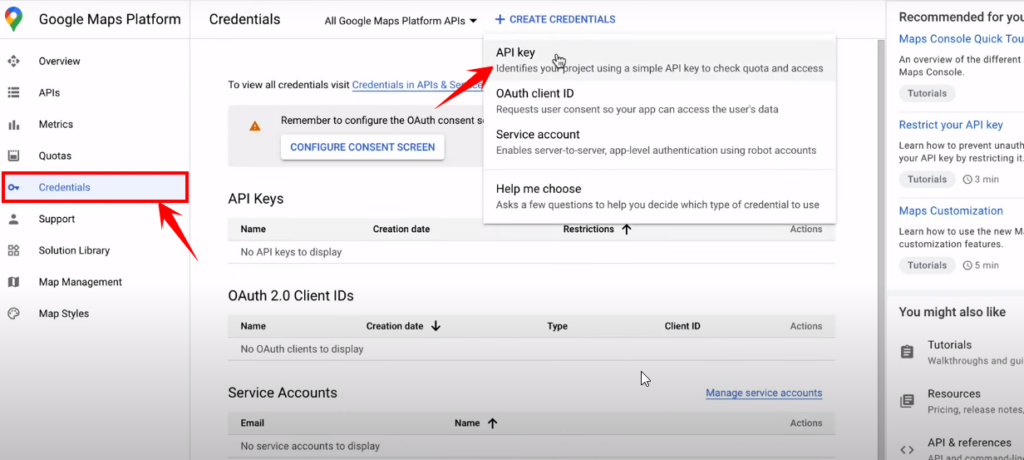Click the Resources document icon
Screen dimensions: 1024x460
(906, 401)
